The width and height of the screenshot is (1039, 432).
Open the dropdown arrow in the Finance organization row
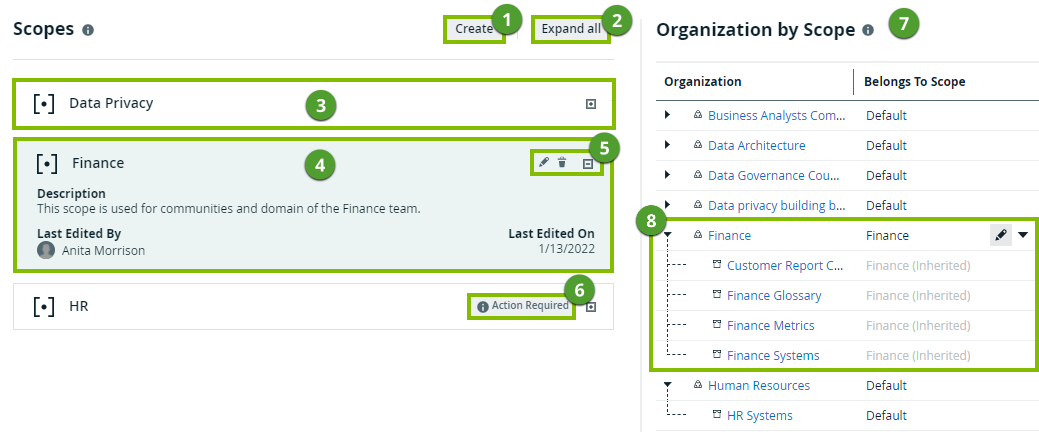click(x=1022, y=235)
